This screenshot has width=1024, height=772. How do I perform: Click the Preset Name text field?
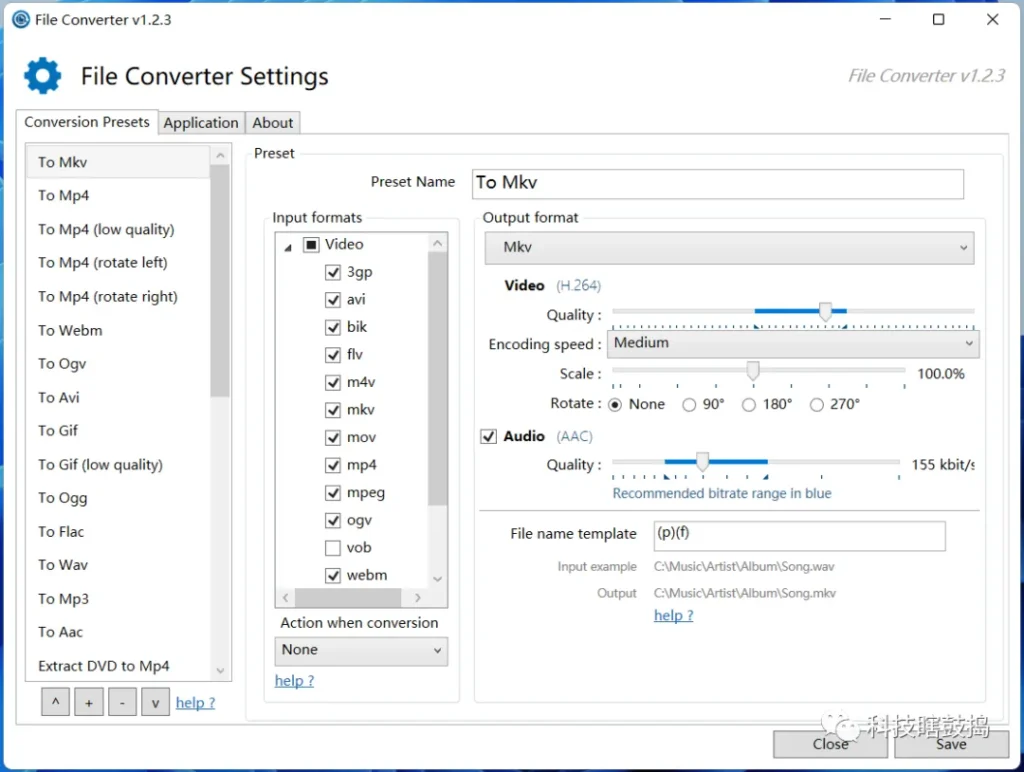(x=718, y=184)
